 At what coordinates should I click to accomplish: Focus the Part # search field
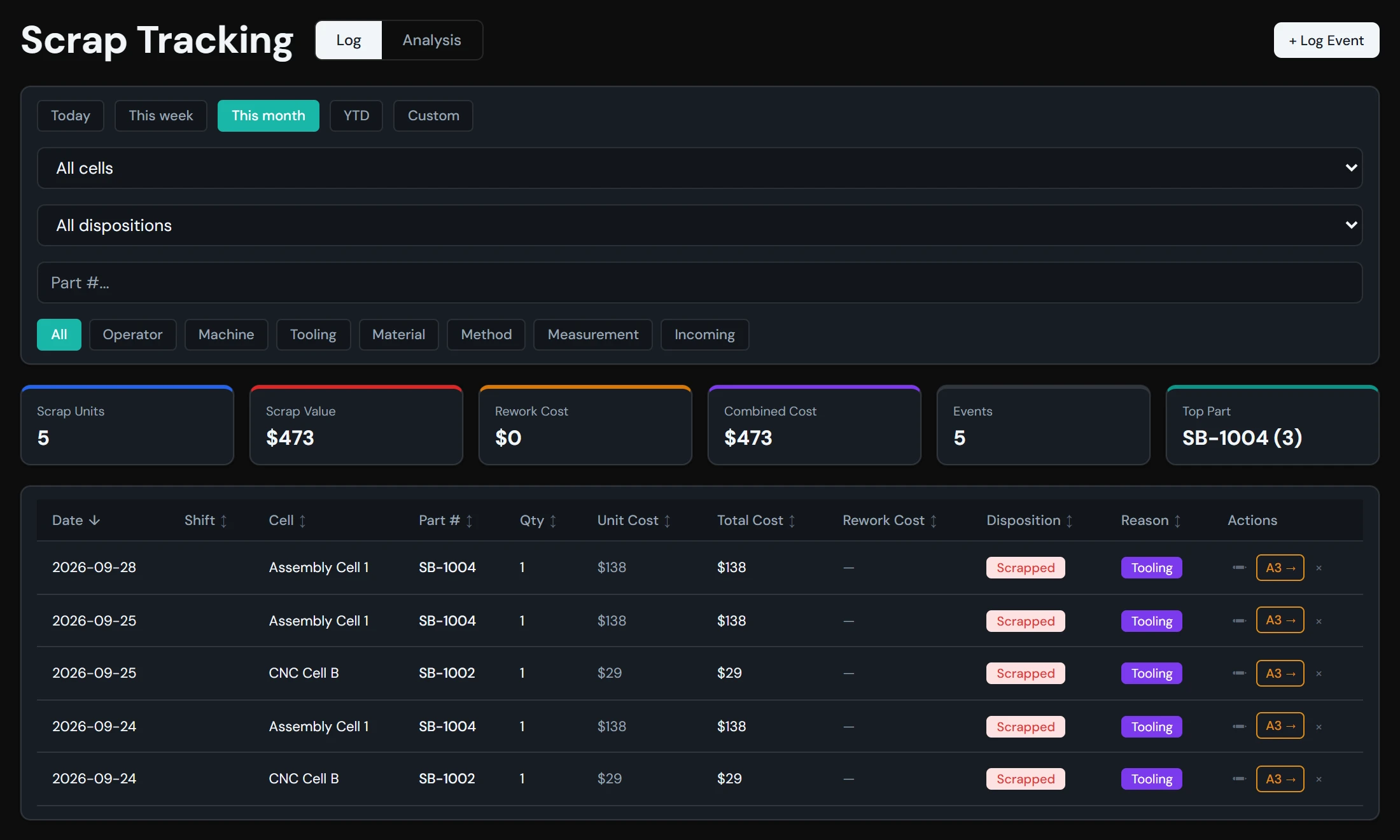(699, 283)
